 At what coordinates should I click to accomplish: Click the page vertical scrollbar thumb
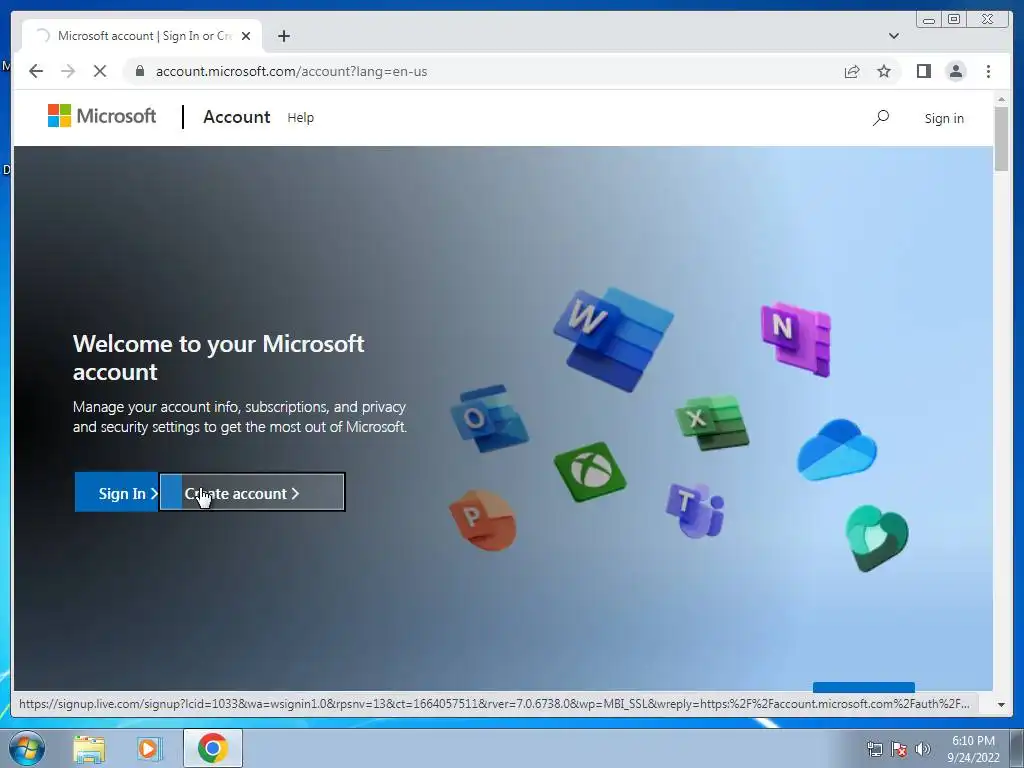[x=1001, y=138]
